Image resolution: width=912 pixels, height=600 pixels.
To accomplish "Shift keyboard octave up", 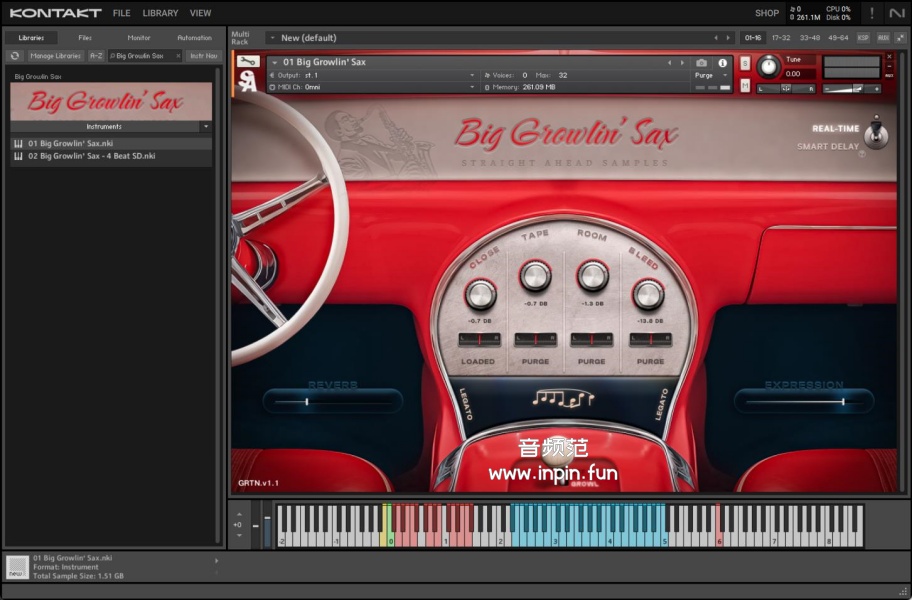I will click(x=239, y=515).
